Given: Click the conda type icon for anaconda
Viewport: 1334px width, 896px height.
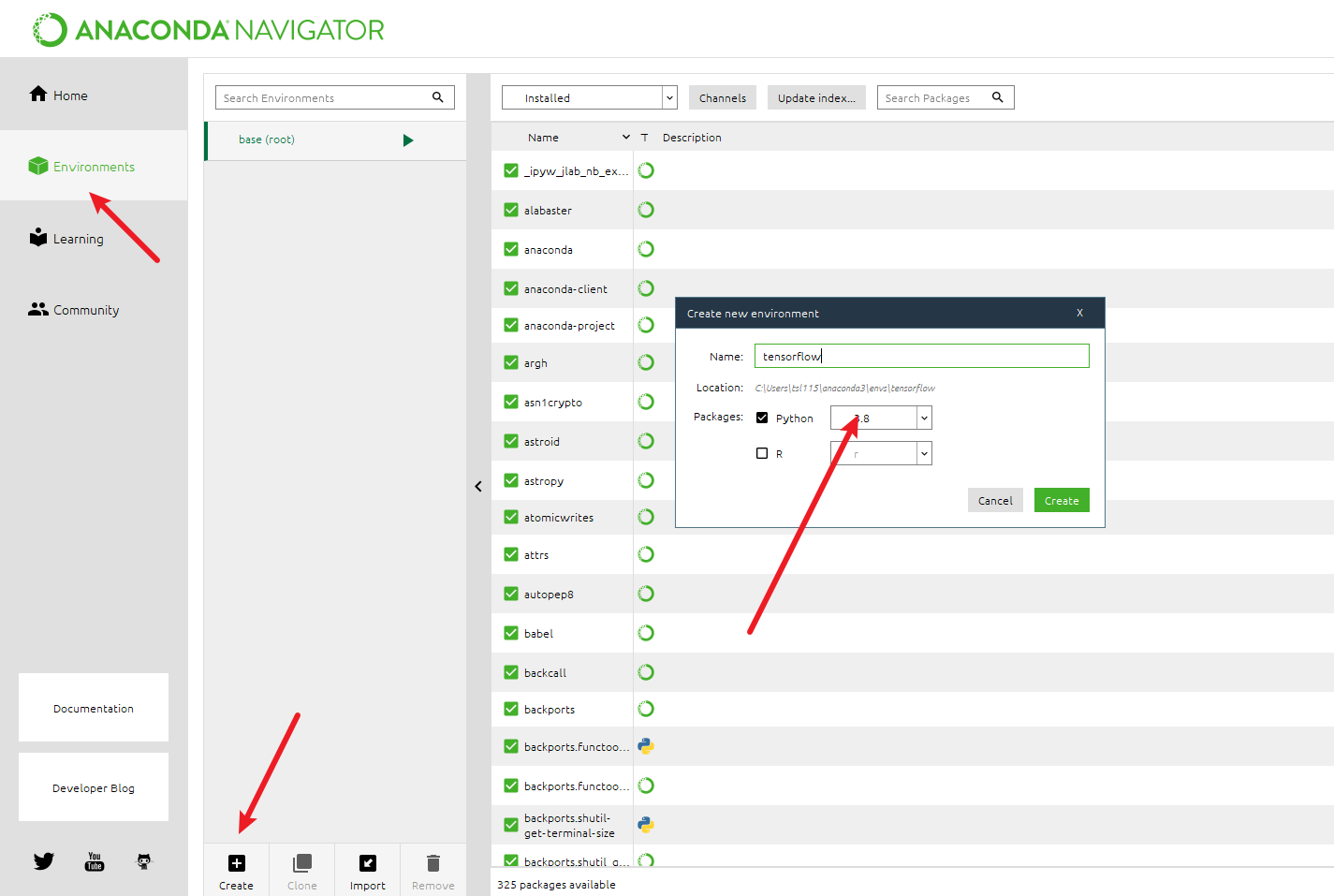Looking at the screenshot, I should tap(646, 249).
